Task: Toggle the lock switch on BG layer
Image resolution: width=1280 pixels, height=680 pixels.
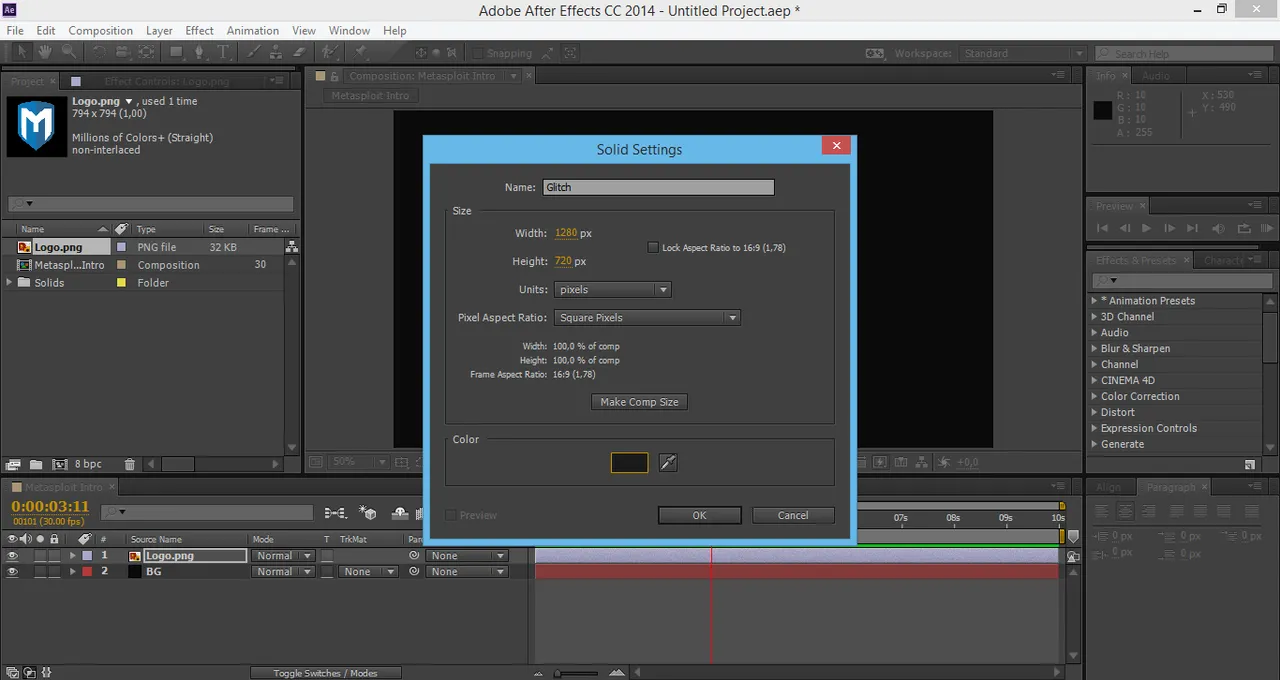Action: tap(54, 572)
